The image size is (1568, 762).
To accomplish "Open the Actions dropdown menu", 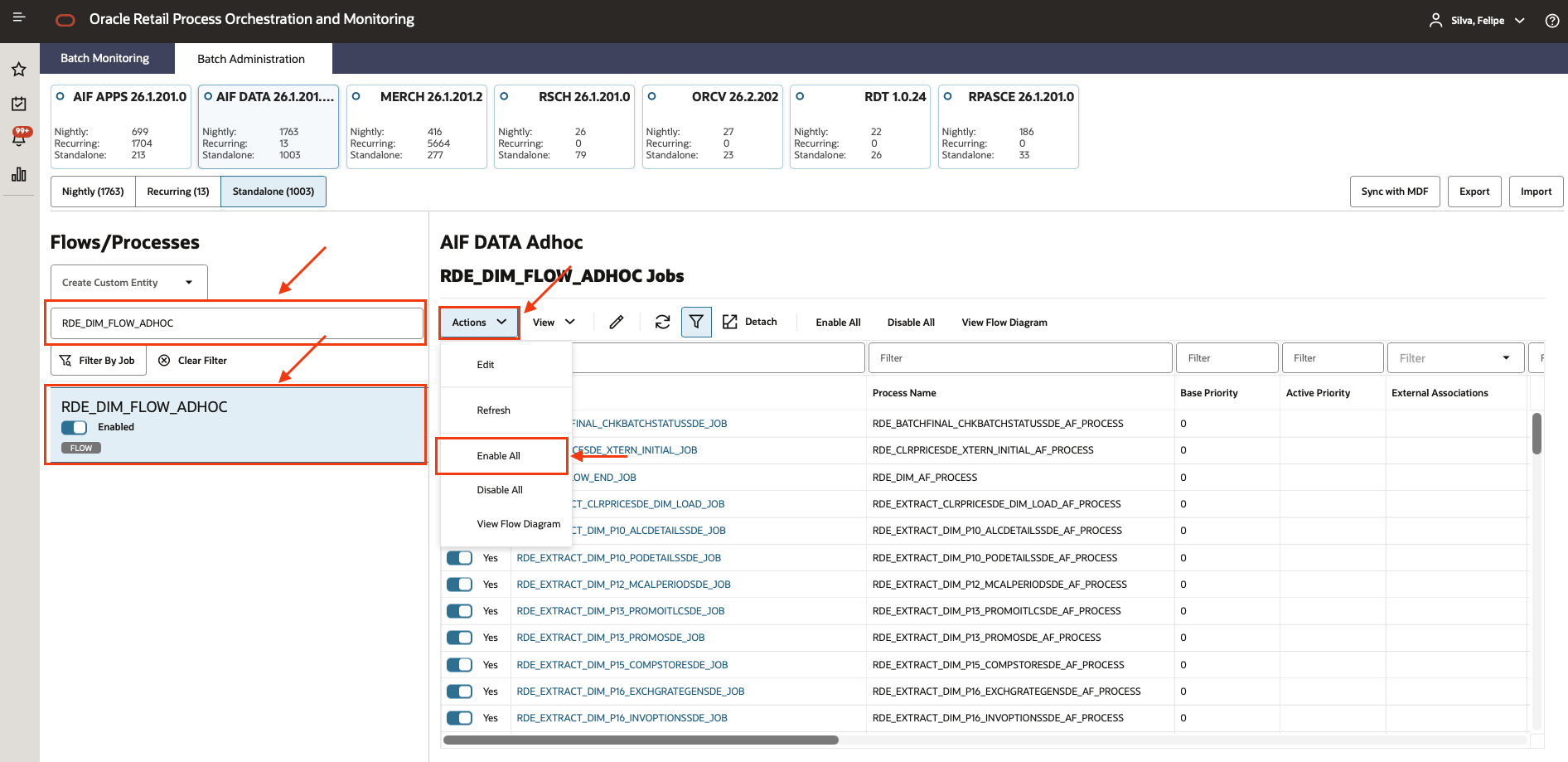I will coord(479,323).
